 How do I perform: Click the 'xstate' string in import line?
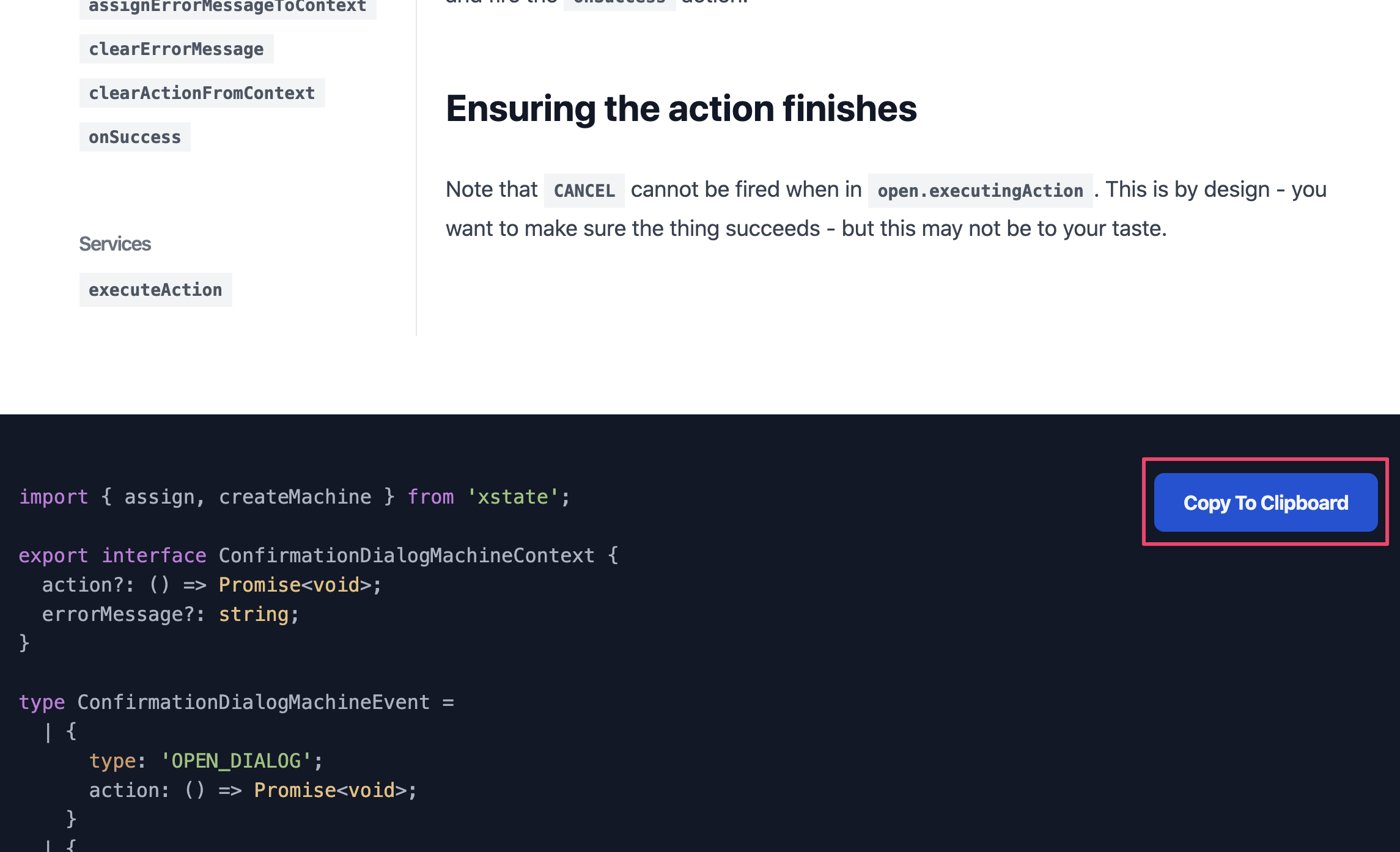click(x=512, y=497)
